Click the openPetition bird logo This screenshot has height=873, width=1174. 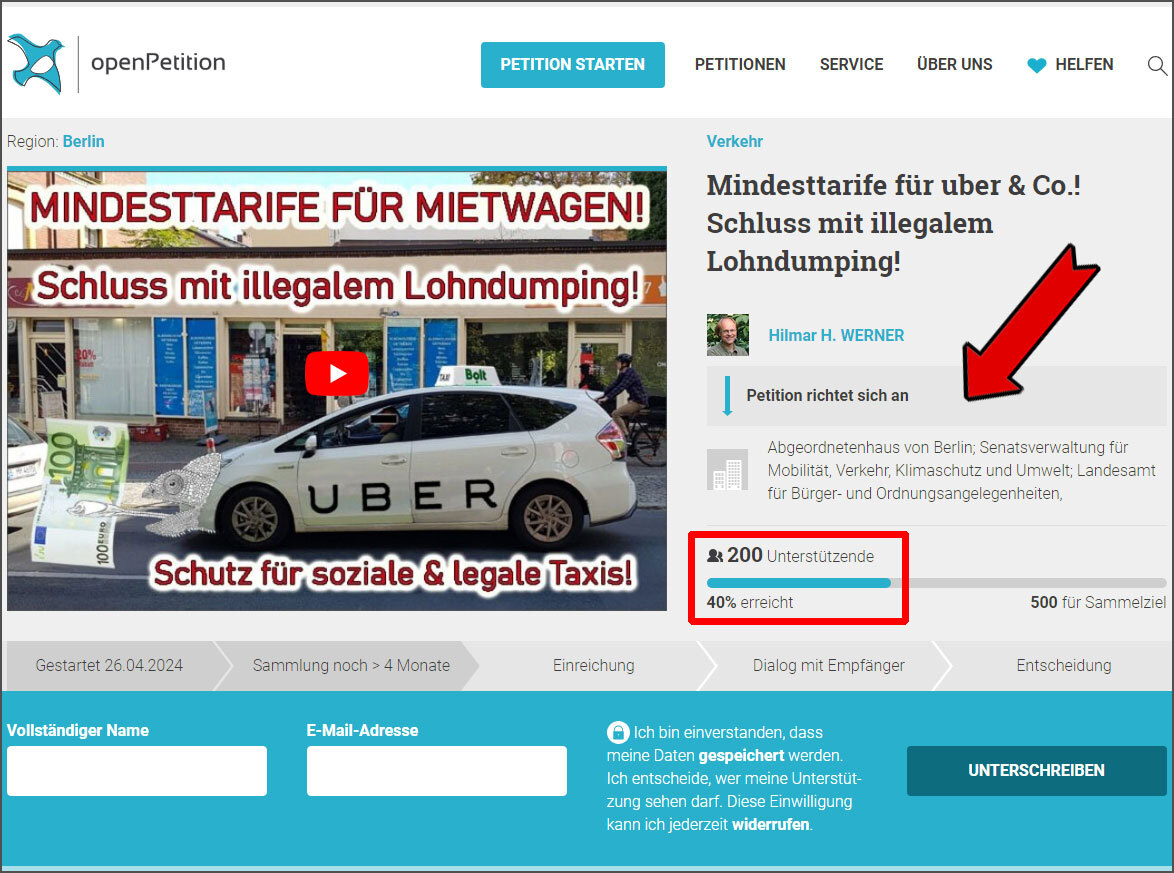36,63
